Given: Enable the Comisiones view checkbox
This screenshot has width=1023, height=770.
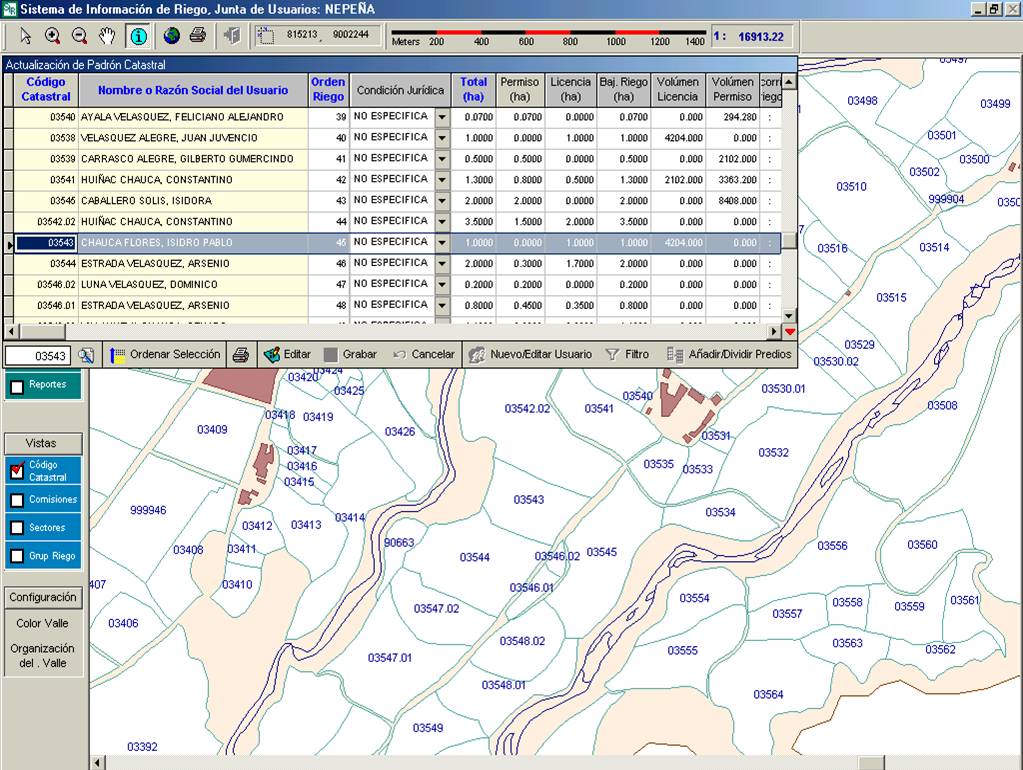Looking at the screenshot, I should tap(16, 500).
